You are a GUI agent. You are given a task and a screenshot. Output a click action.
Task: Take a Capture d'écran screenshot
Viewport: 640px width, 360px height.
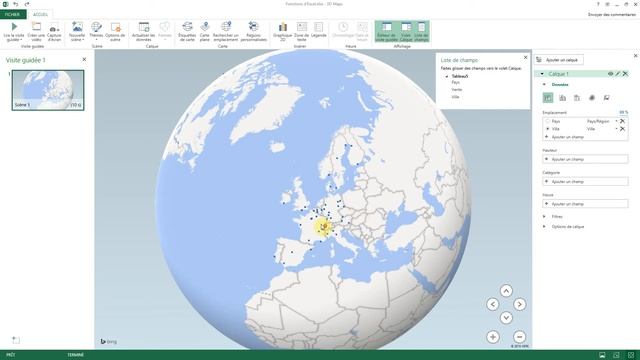[x=54, y=32]
